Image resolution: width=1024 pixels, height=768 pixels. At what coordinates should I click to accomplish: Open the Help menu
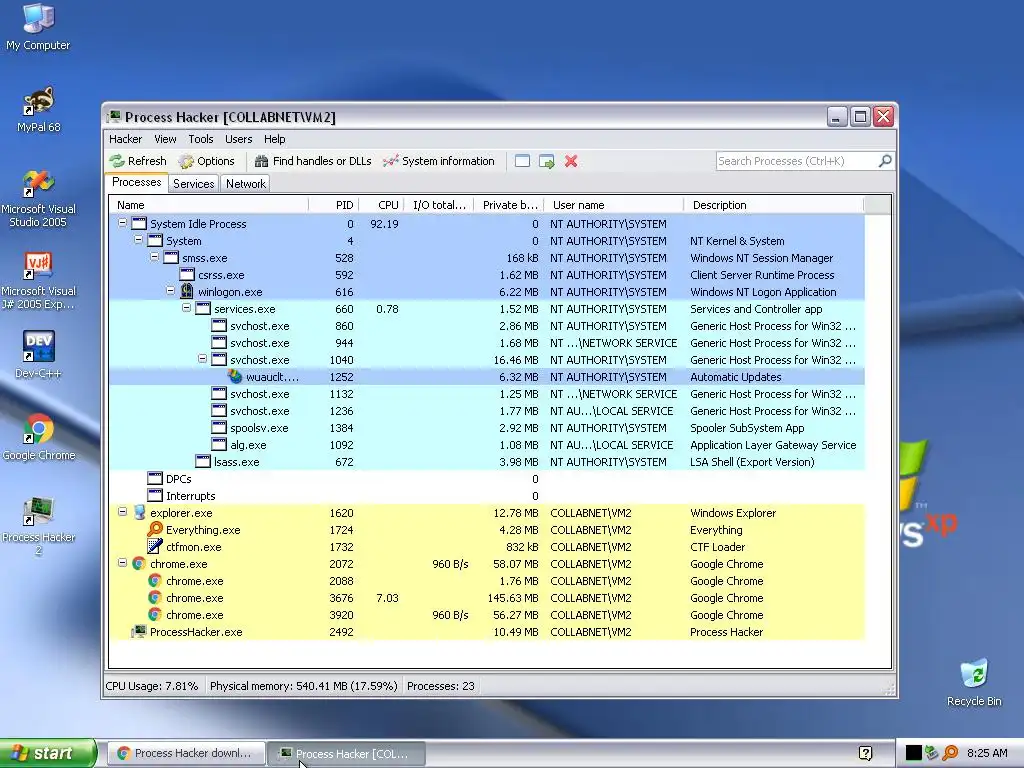pos(274,139)
